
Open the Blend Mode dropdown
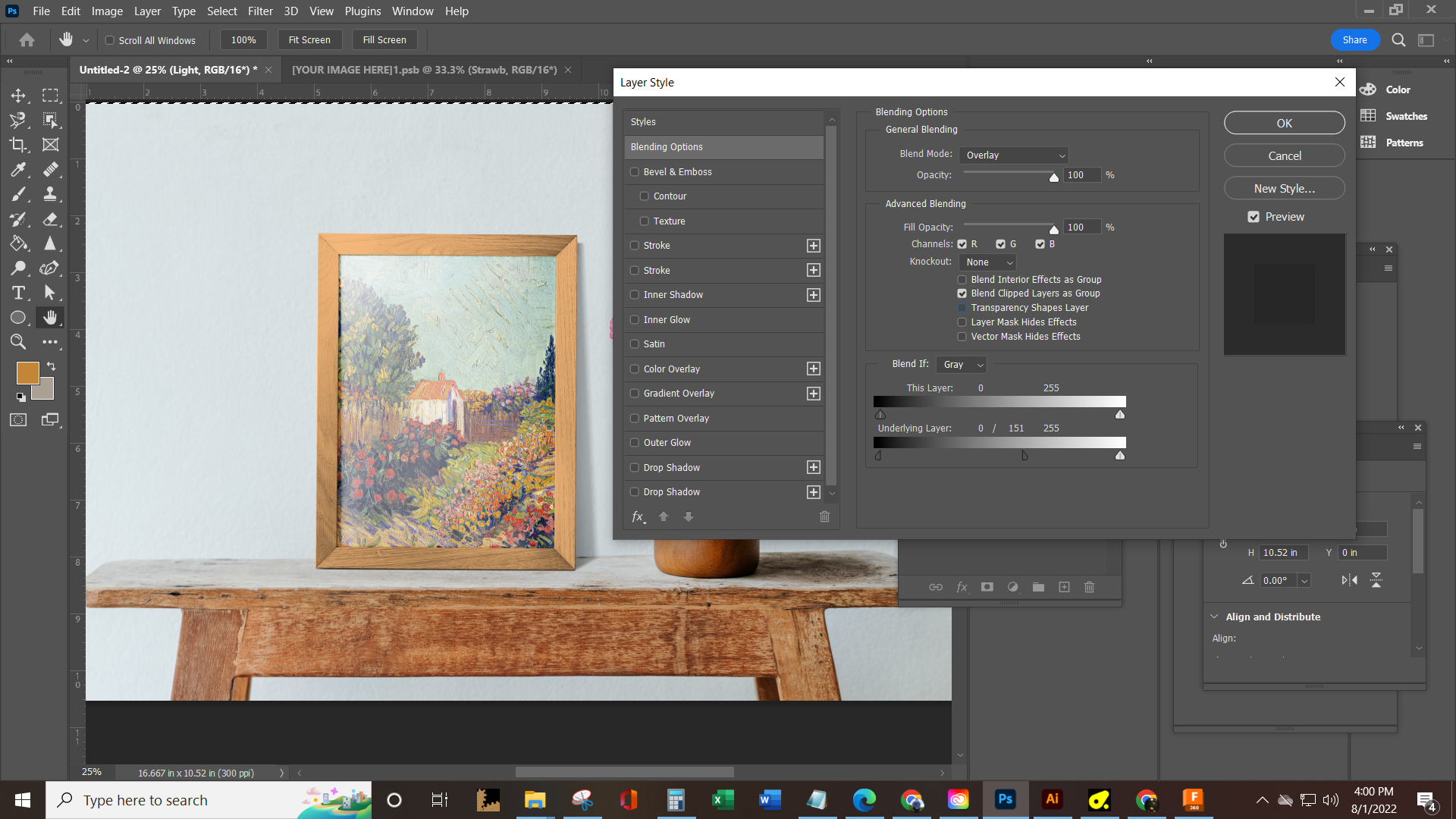pos(1014,155)
